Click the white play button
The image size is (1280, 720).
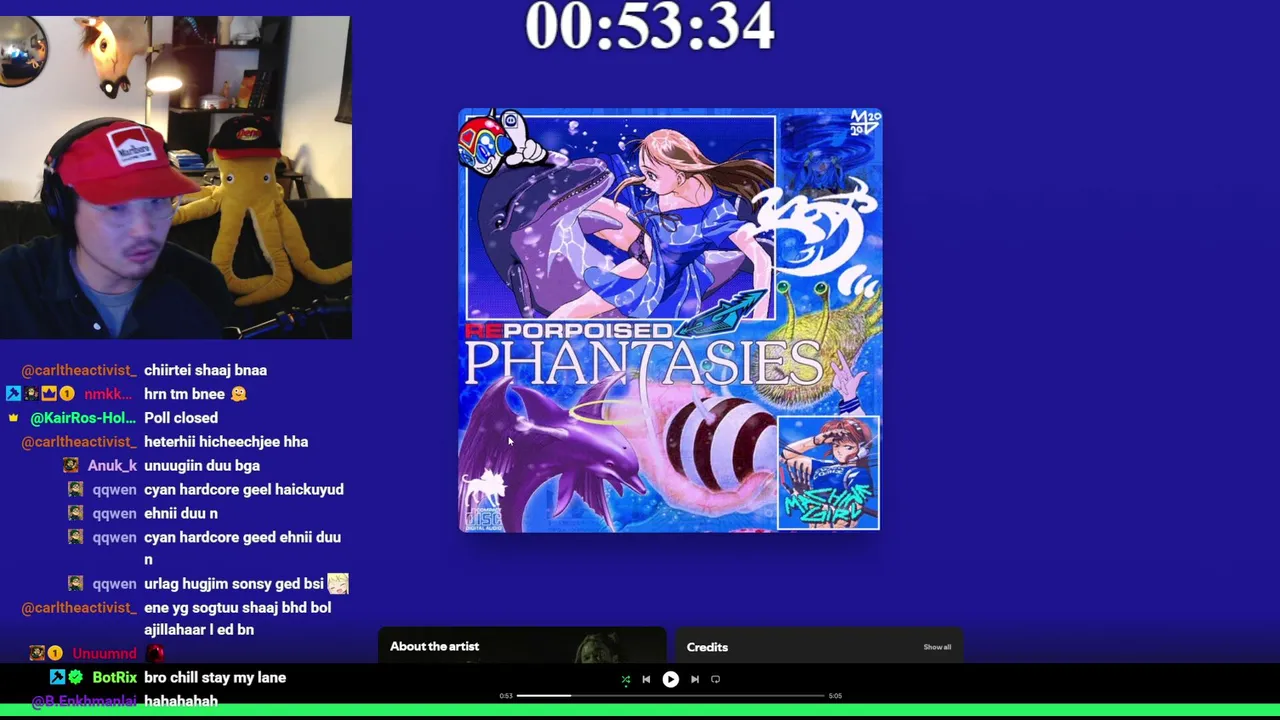[670, 679]
